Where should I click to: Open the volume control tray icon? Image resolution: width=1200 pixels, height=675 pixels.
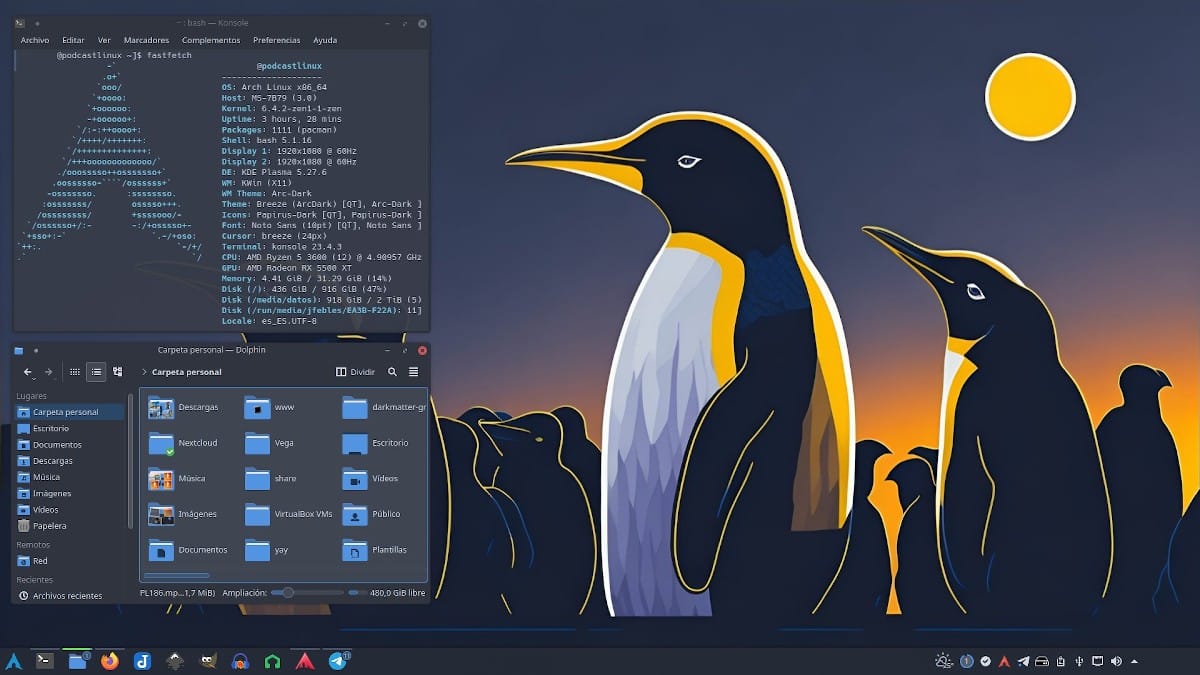pyautogui.click(x=1116, y=661)
